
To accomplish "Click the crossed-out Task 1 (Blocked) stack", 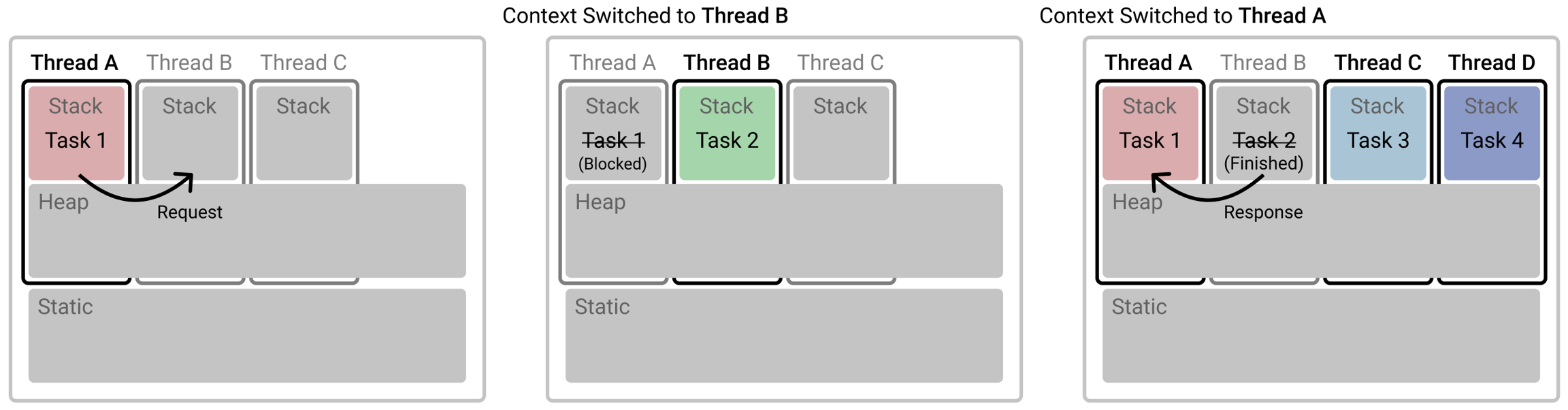I will (612, 133).
